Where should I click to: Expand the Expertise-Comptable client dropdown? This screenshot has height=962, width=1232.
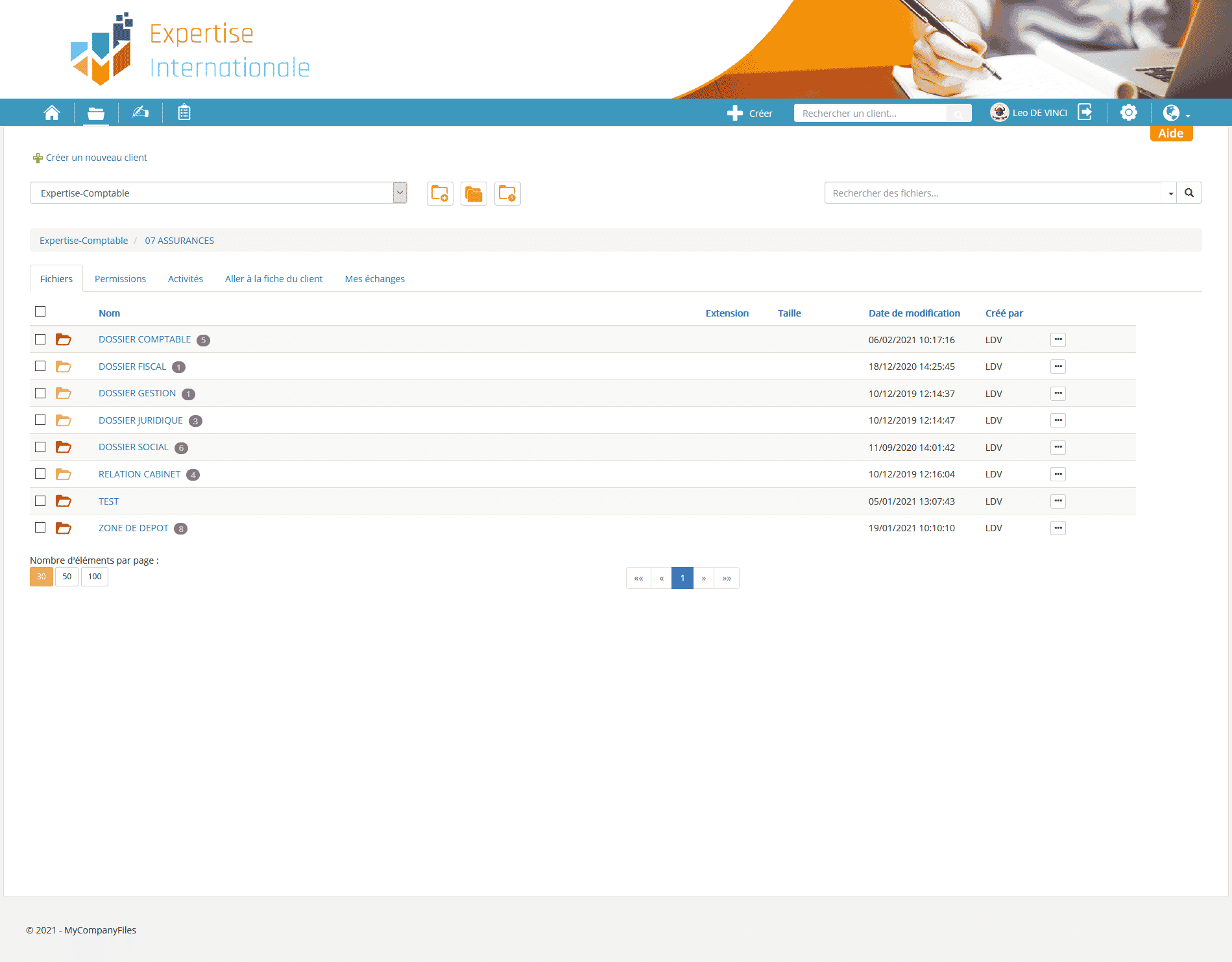coord(400,193)
